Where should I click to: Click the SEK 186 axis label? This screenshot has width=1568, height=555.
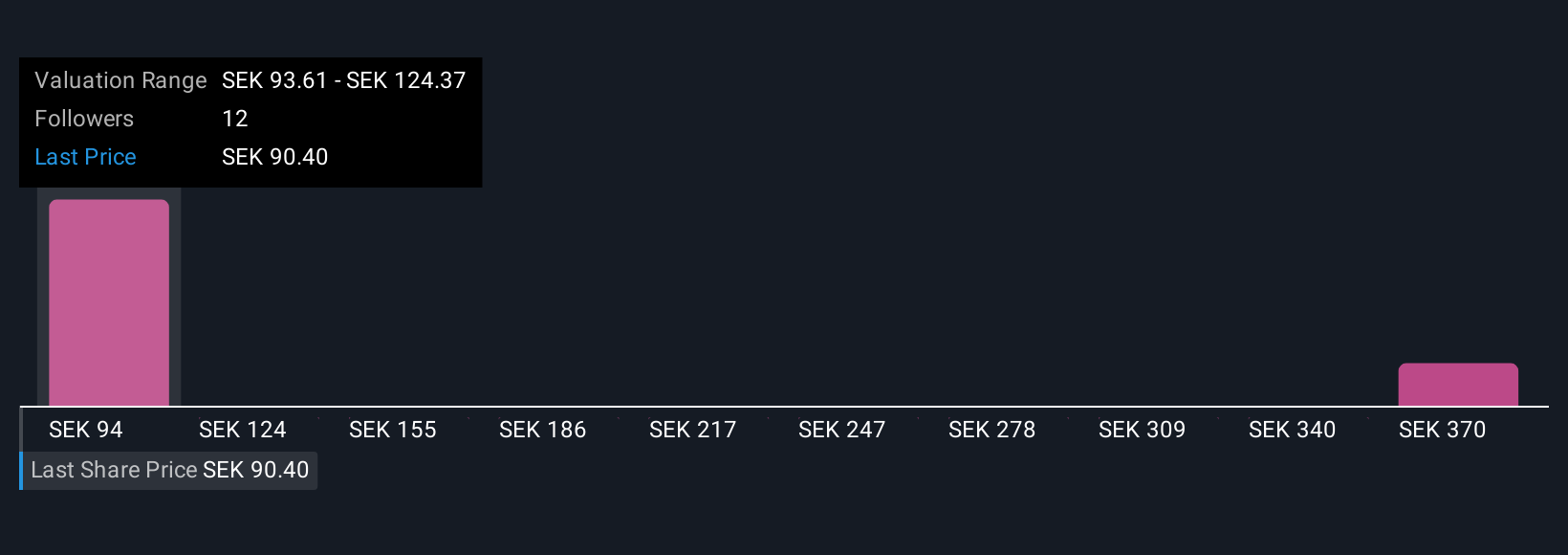coord(543,430)
